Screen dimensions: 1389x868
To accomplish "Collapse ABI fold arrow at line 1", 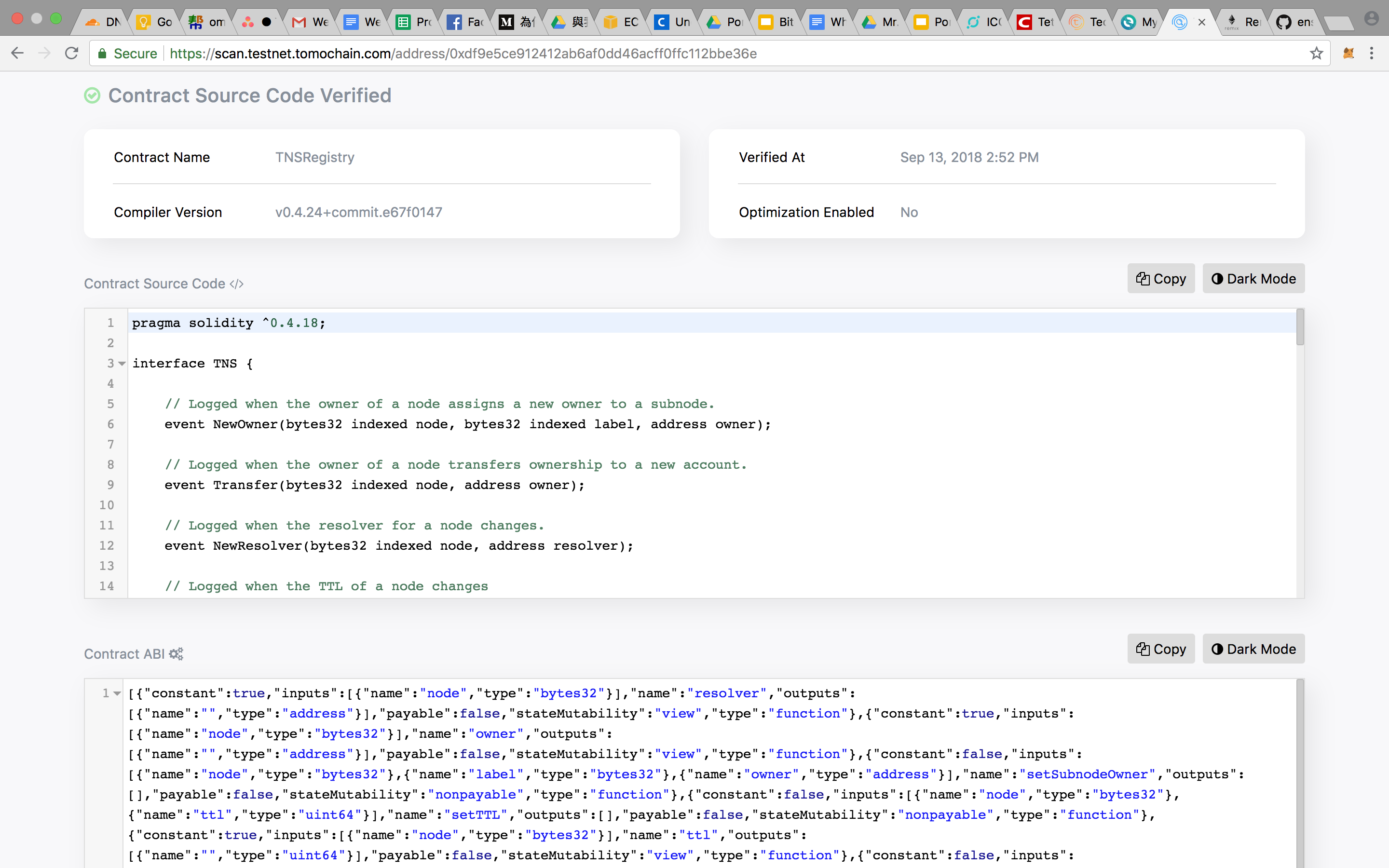I will pyautogui.click(x=117, y=693).
